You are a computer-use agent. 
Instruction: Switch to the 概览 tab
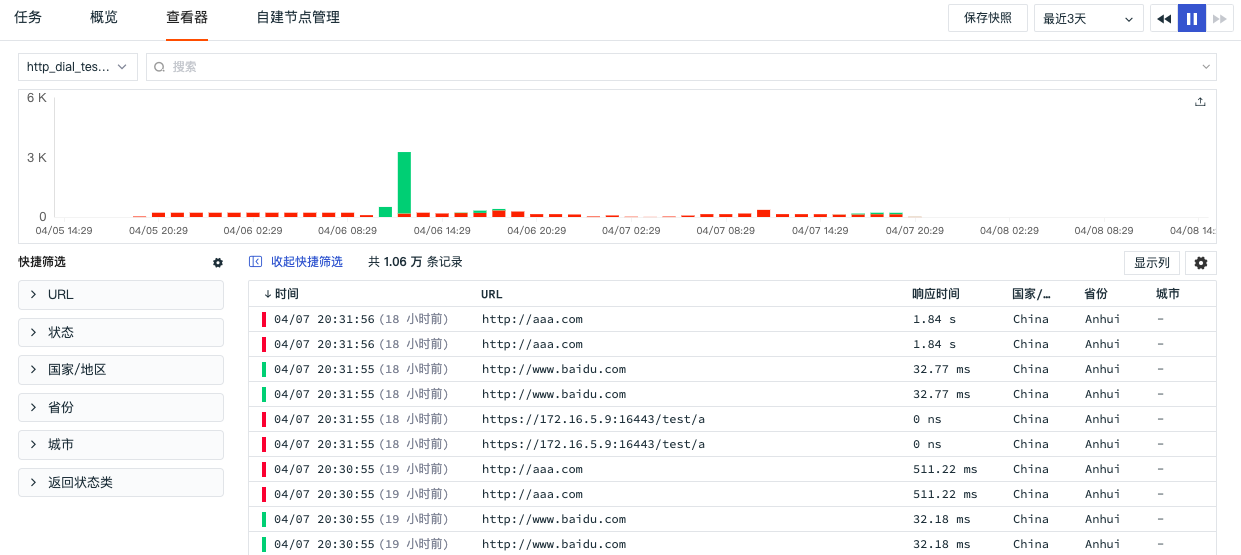point(104,18)
